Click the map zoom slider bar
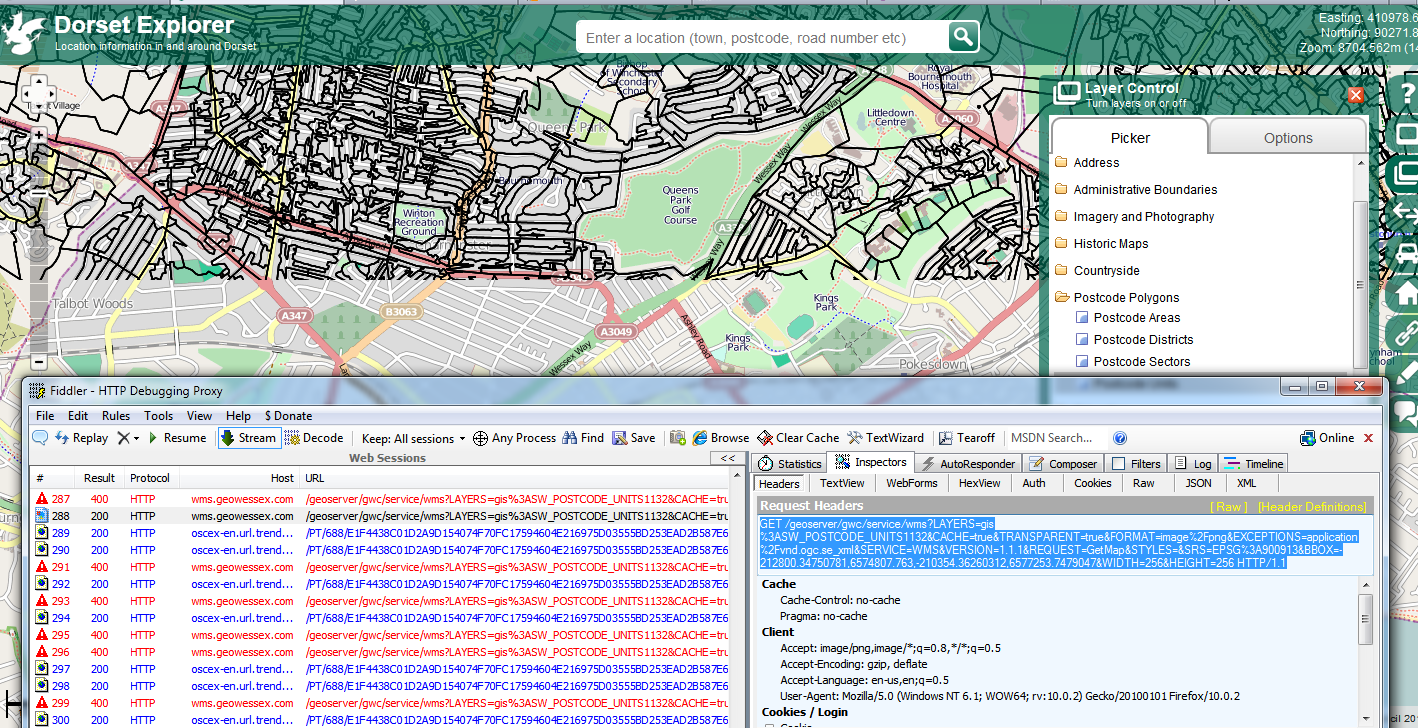 tap(38, 248)
